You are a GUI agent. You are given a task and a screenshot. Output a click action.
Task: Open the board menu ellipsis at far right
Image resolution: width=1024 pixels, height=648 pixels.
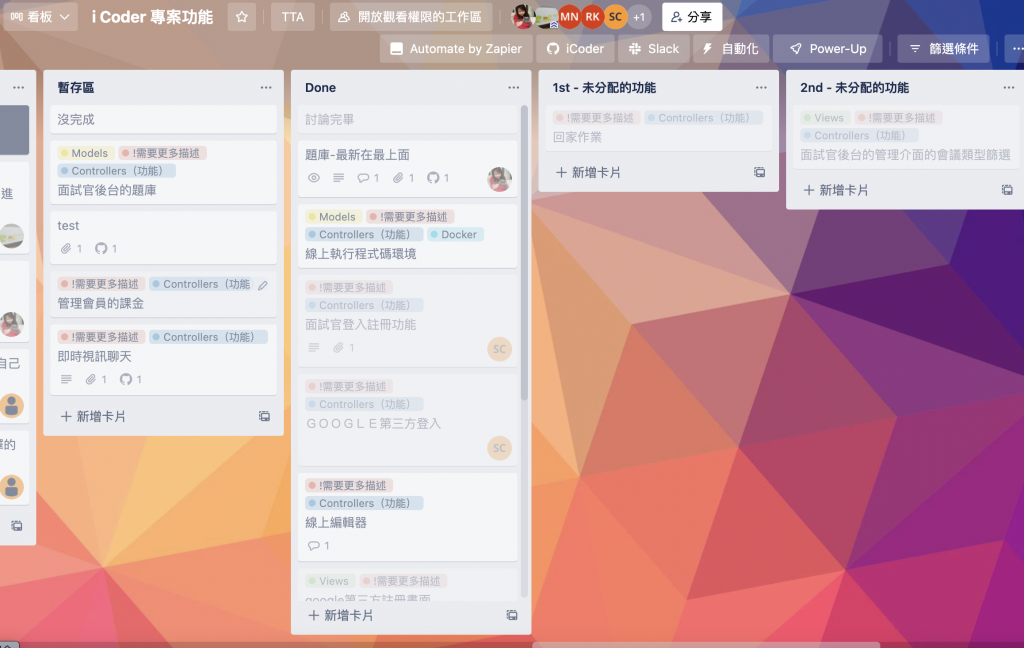[x=1016, y=49]
